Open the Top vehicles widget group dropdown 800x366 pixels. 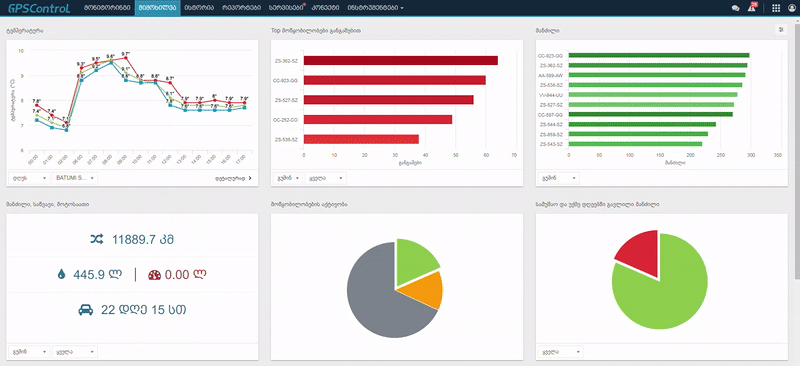click(x=326, y=178)
